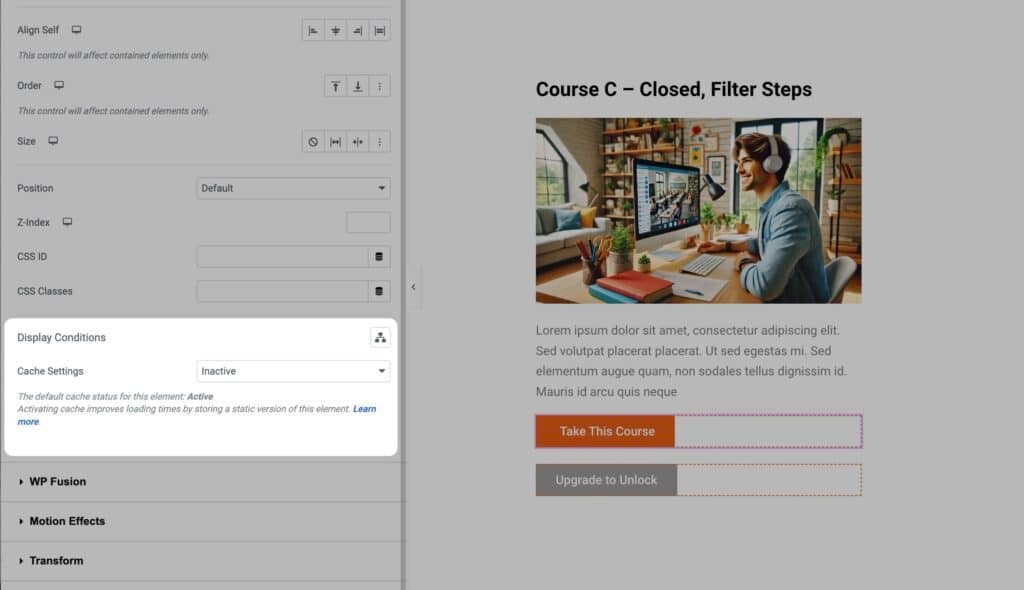Open dynamic tags for CSS Classes
This screenshot has width=1024, height=590.
pyautogui.click(x=379, y=291)
